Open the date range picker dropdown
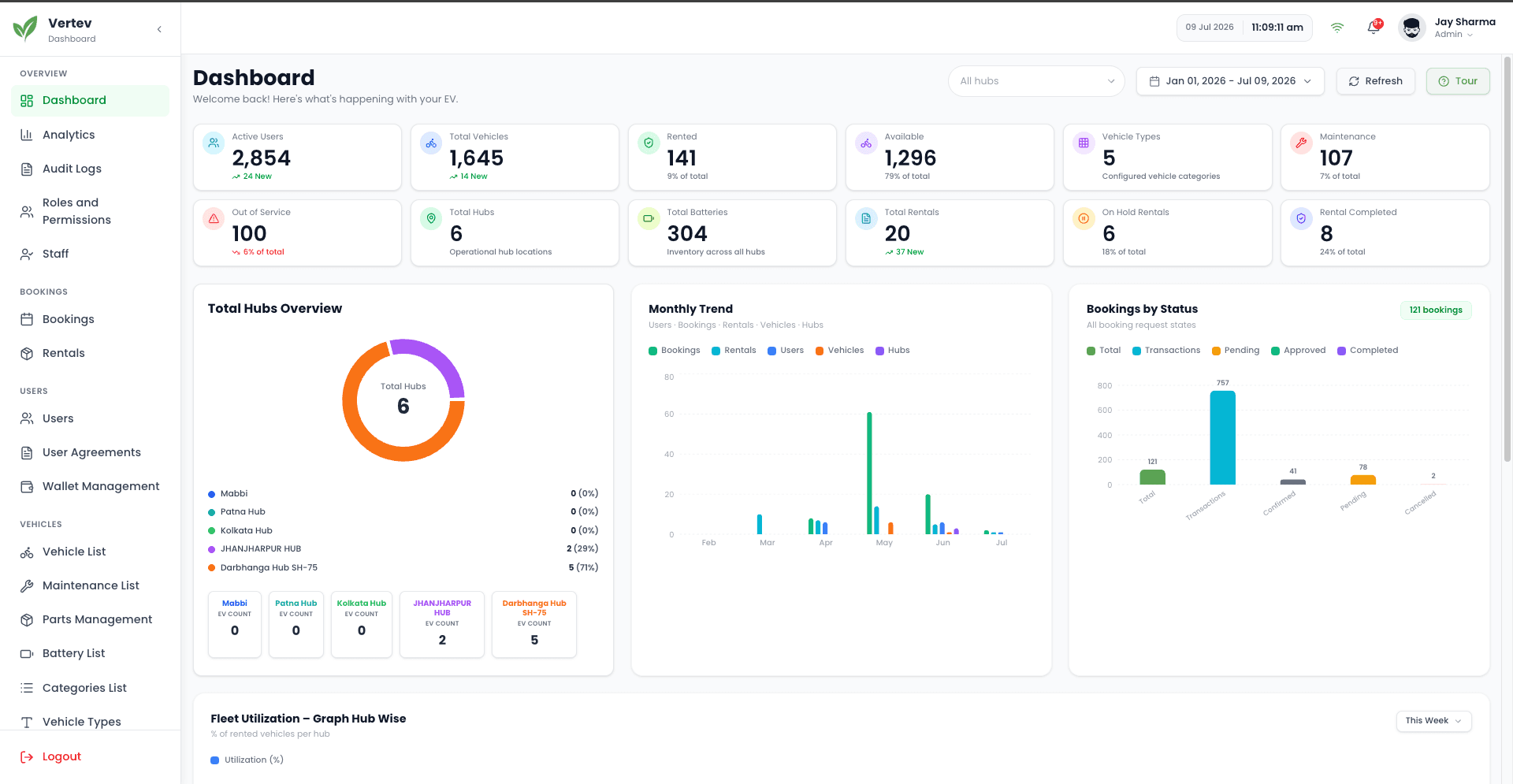 (1230, 81)
